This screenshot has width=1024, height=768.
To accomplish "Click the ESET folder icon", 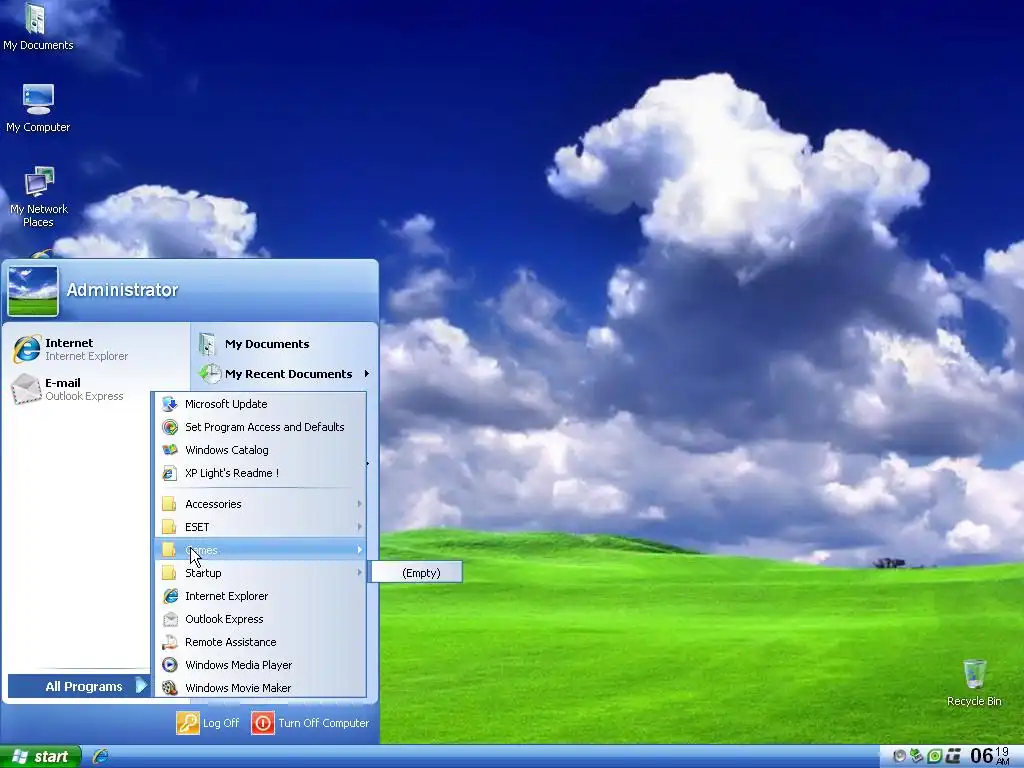I will coord(169,526).
